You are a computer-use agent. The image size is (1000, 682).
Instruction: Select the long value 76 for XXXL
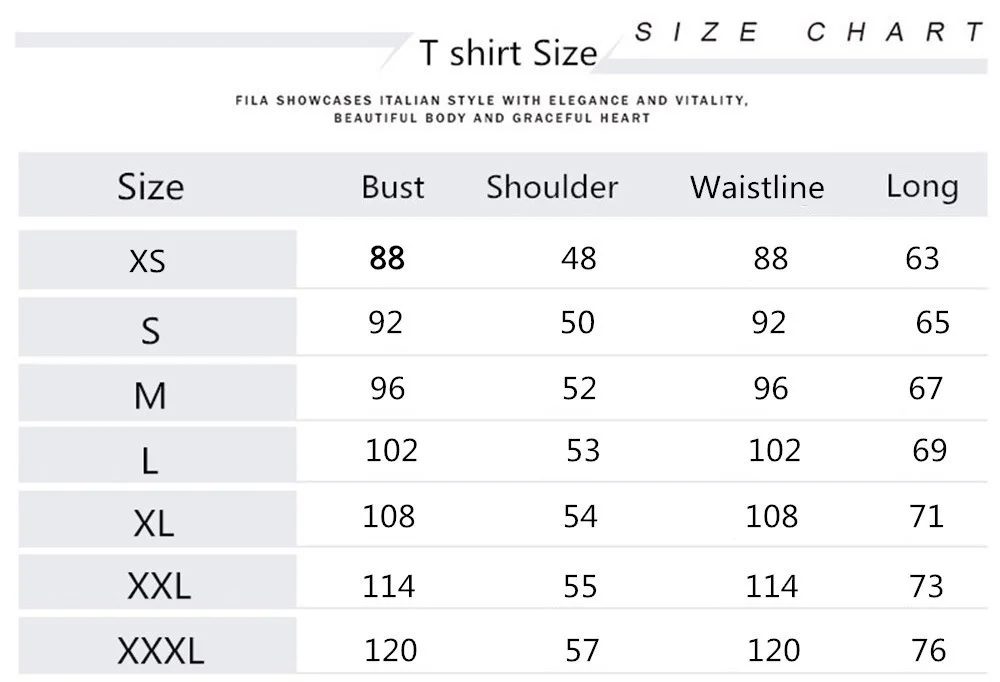(928, 650)
